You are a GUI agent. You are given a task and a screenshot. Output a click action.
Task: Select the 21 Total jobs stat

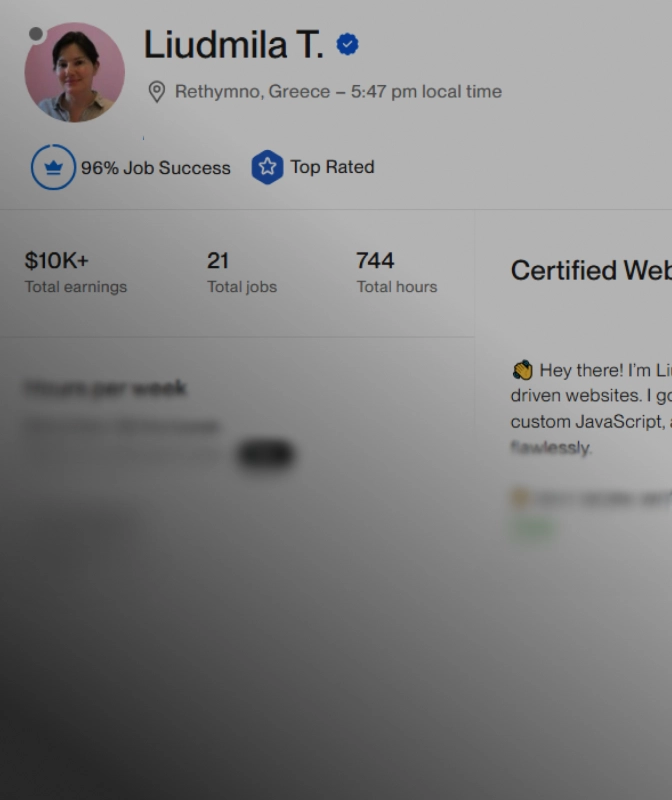[x=218, y=261]
